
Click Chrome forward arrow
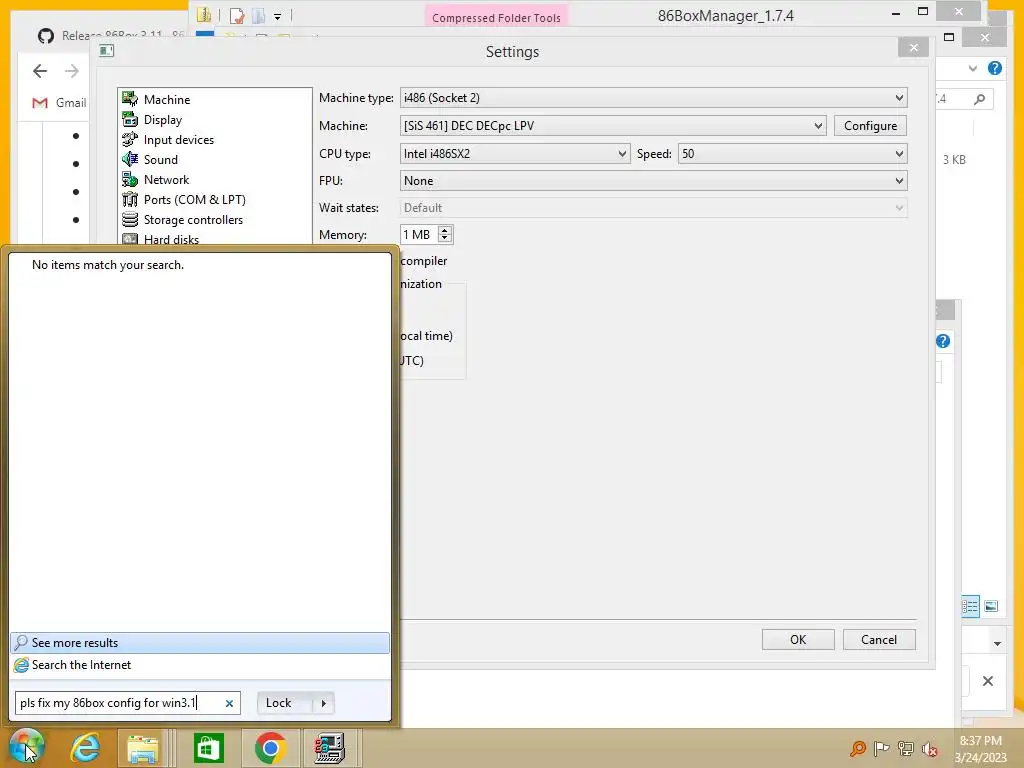pos(72,71)
